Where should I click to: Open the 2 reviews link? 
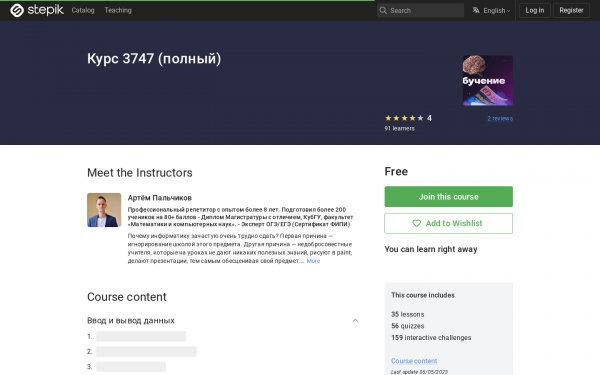pos(500,119)
